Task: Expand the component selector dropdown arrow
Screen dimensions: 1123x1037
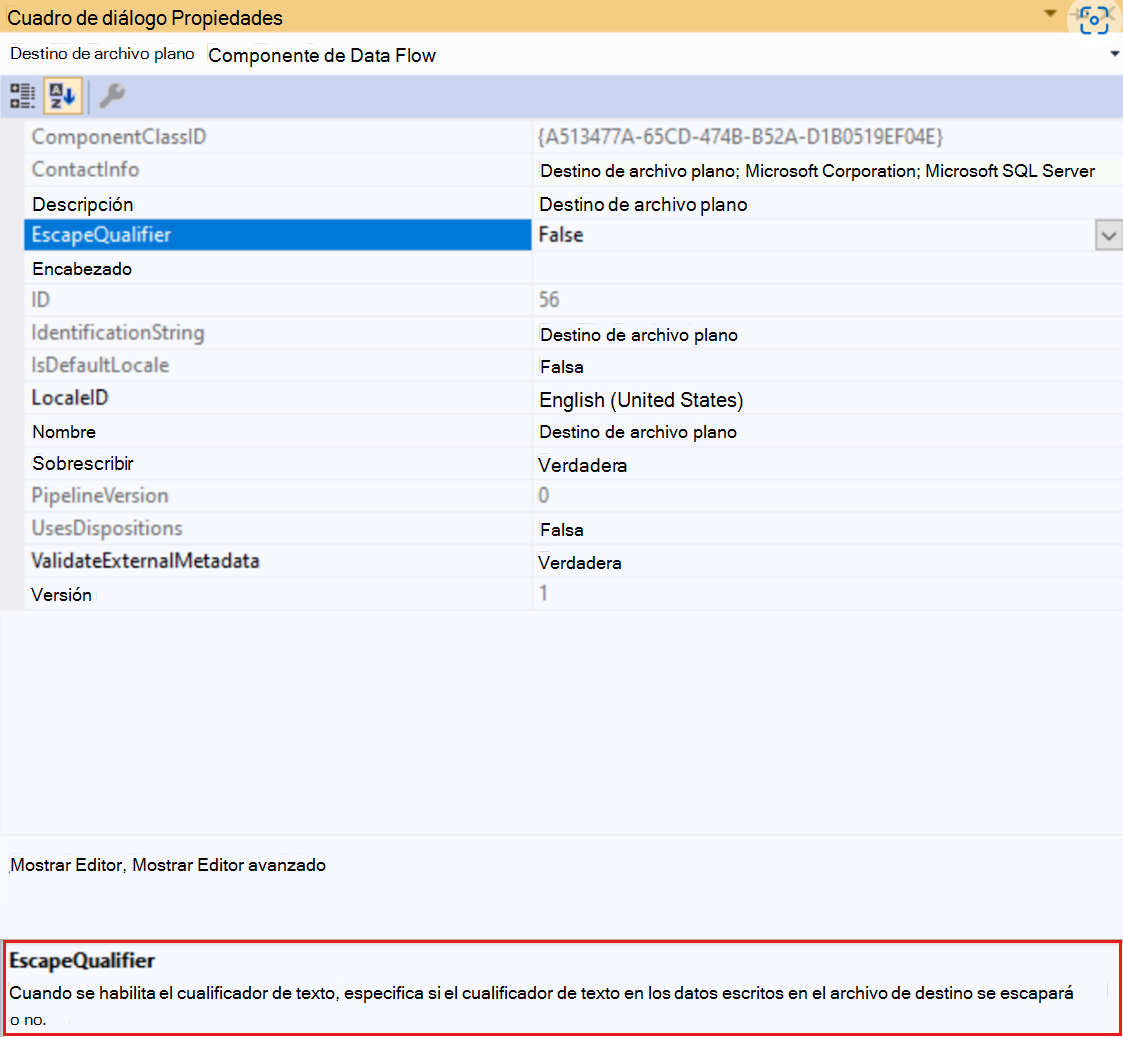Action: pos(1114,54)
